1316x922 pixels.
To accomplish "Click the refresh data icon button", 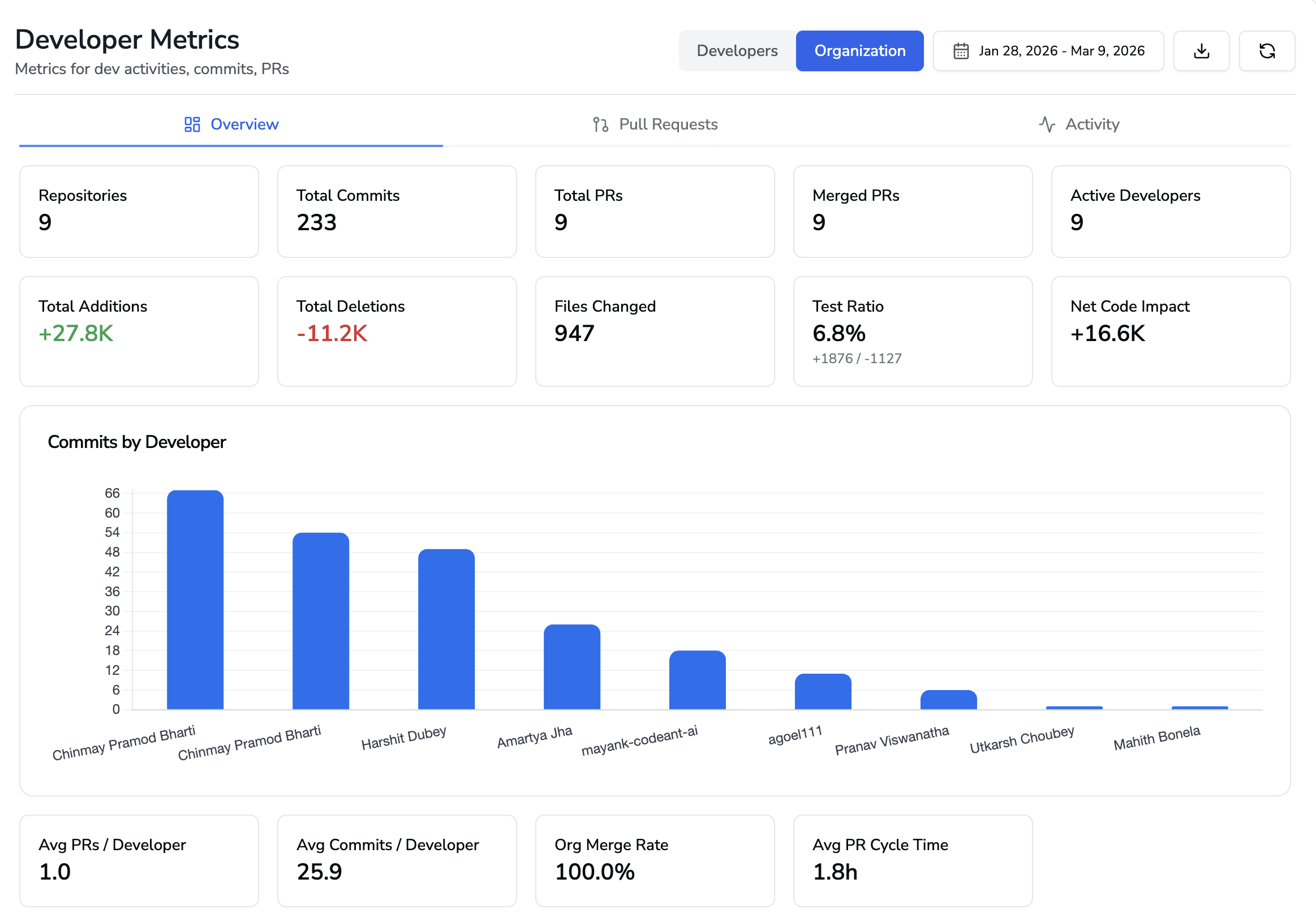I will coord(1266,51).
